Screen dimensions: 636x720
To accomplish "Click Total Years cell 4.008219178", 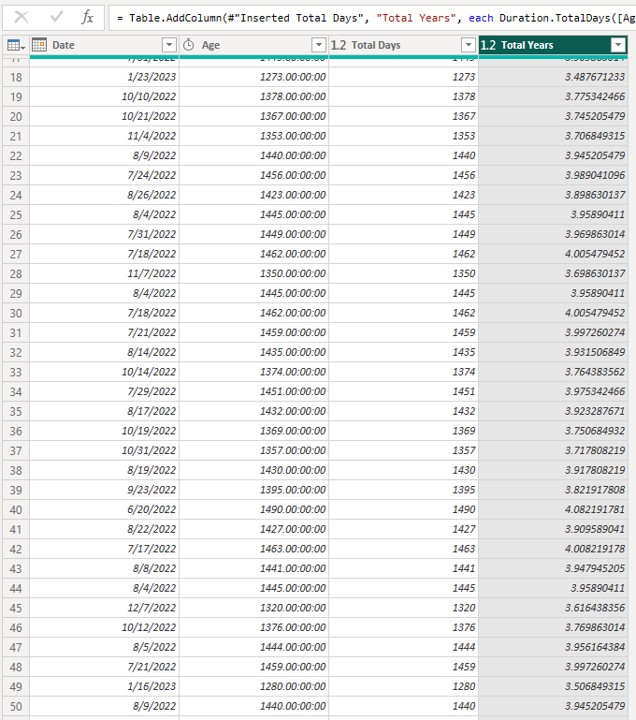I will (x=553, y=549).
